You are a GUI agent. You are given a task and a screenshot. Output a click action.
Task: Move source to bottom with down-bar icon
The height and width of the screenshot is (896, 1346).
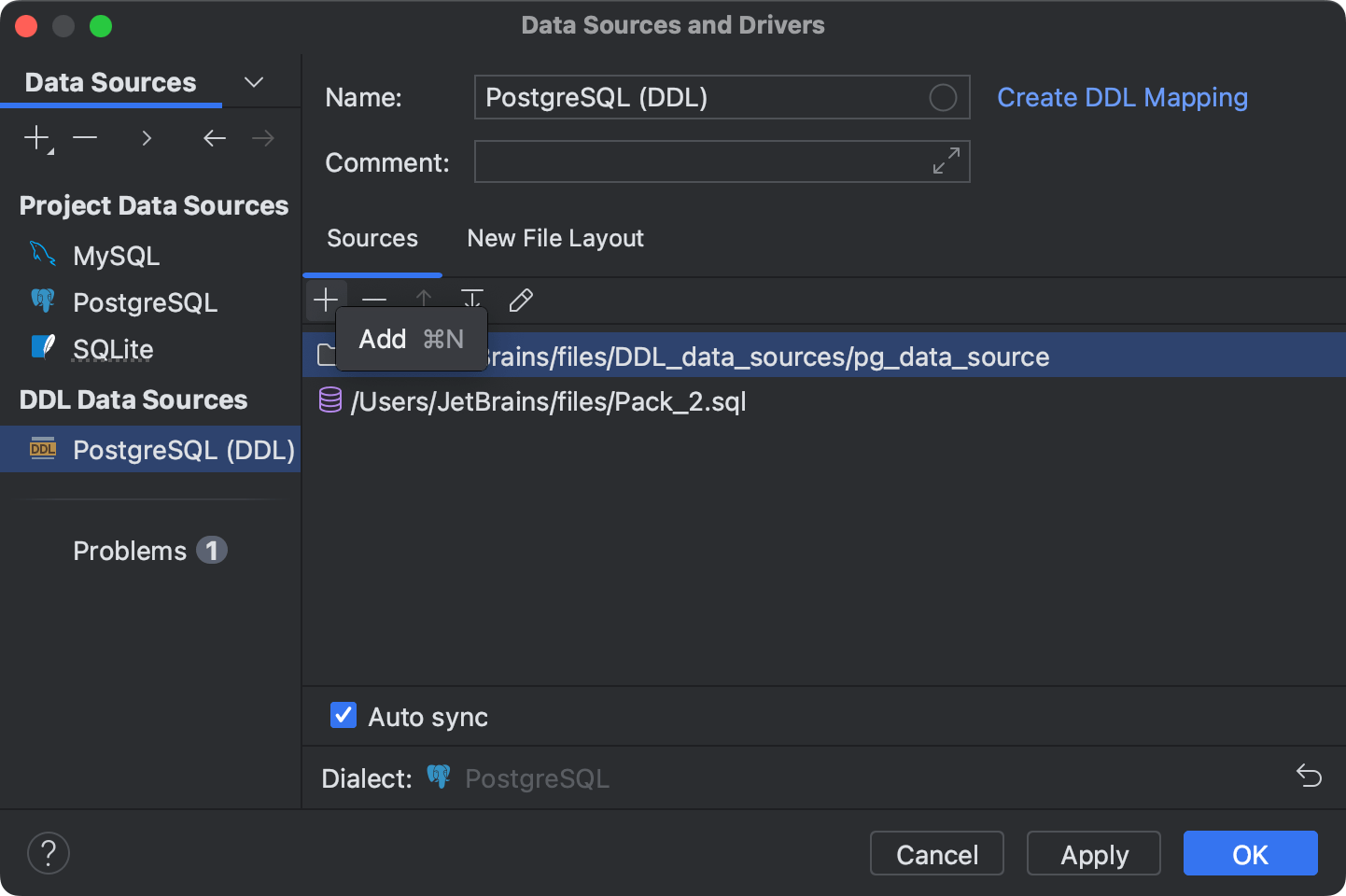(x=471, y=300)
